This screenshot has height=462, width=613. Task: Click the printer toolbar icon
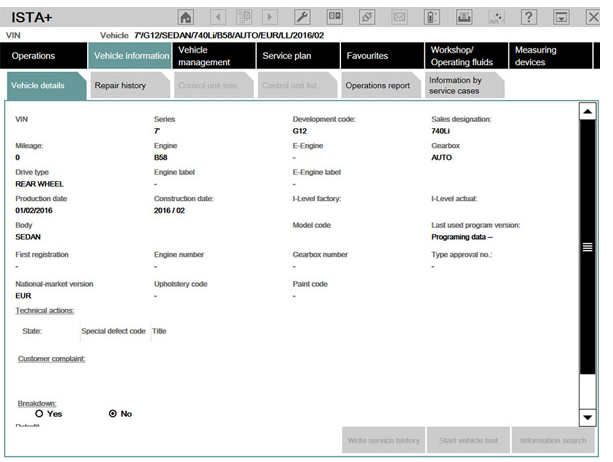click(464, 17)
